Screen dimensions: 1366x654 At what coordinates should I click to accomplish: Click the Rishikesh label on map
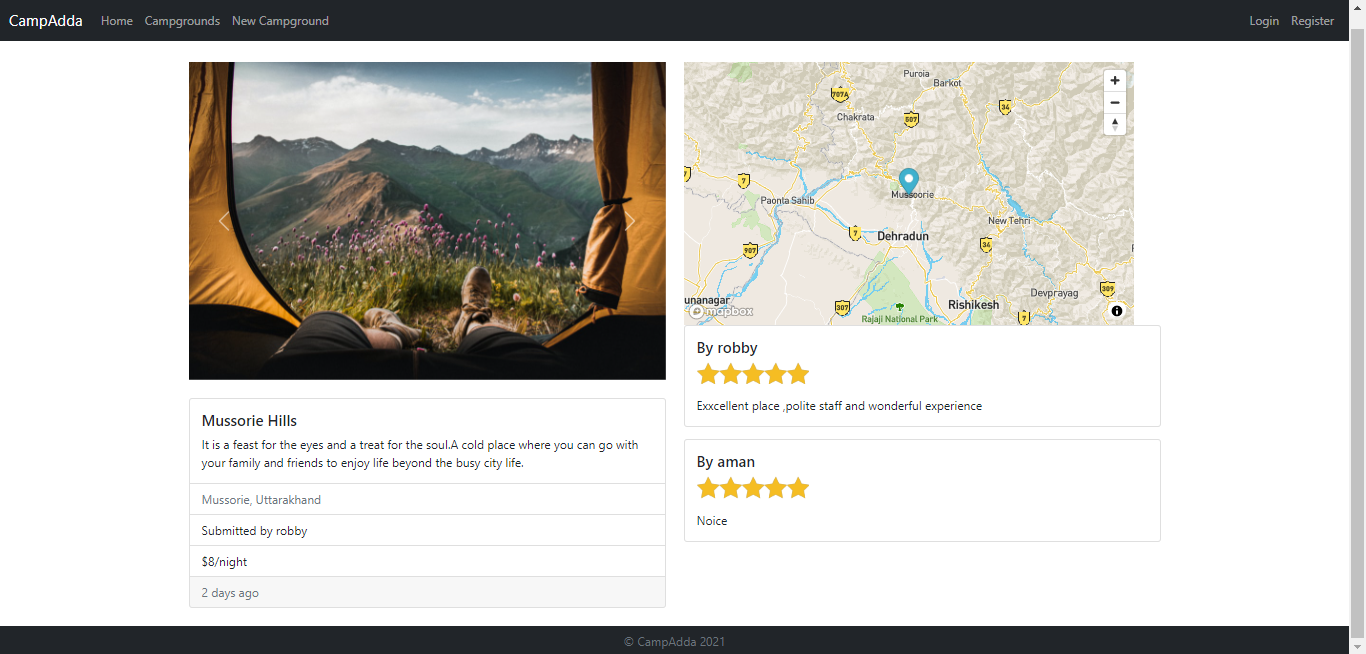click(x=973, y=304)
